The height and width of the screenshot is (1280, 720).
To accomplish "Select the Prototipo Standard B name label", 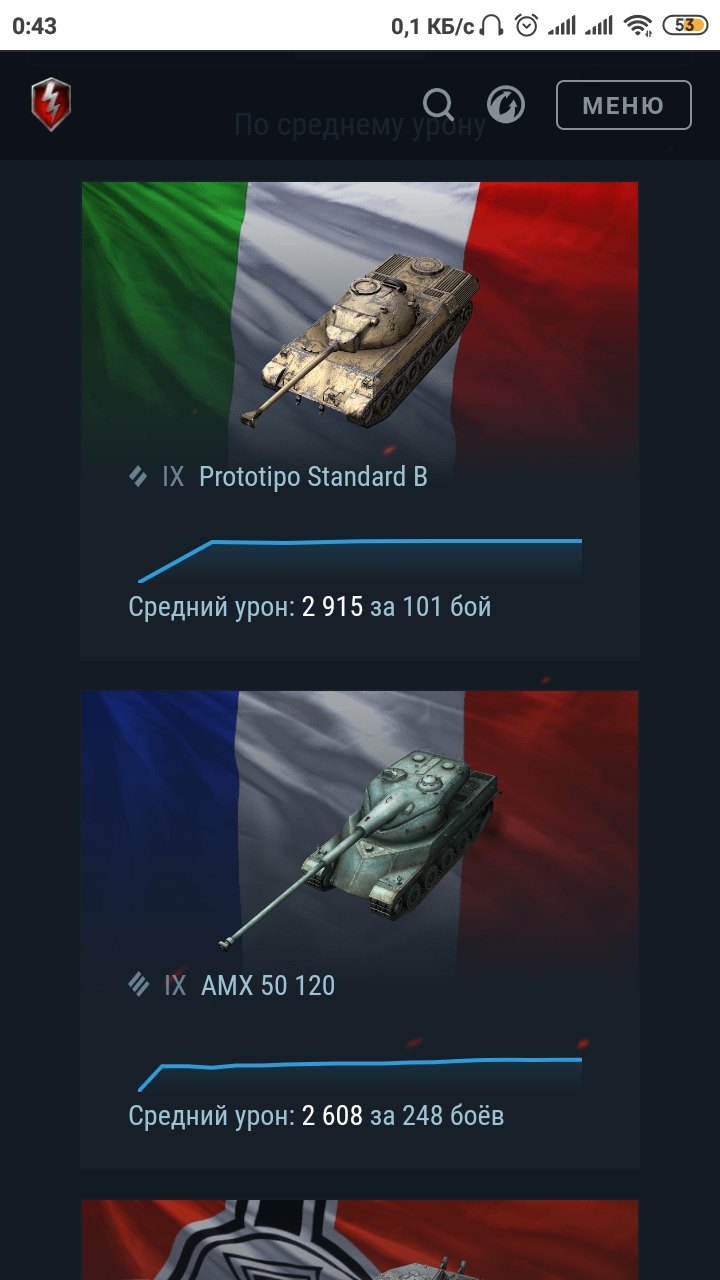I will pyautogui.click(x=313, y=477).
